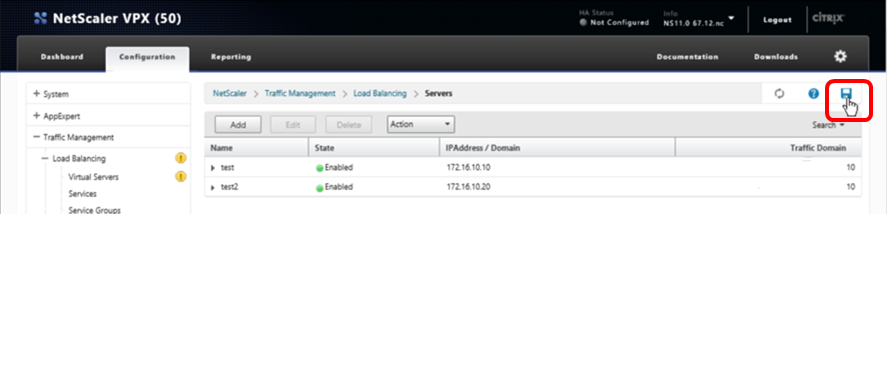
Task: Click the server name test2
Action: [229, 187]
